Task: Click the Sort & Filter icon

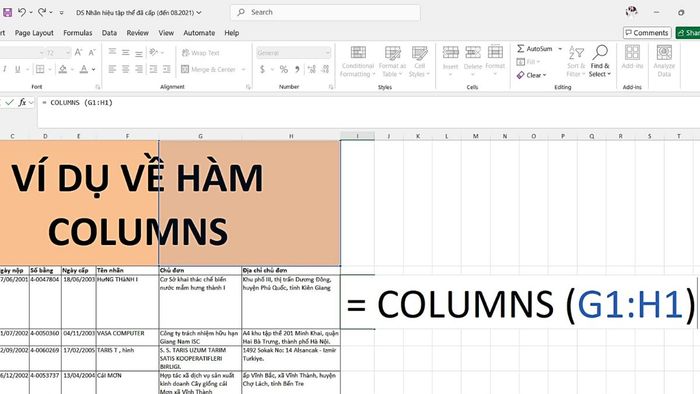Action: 576,53
